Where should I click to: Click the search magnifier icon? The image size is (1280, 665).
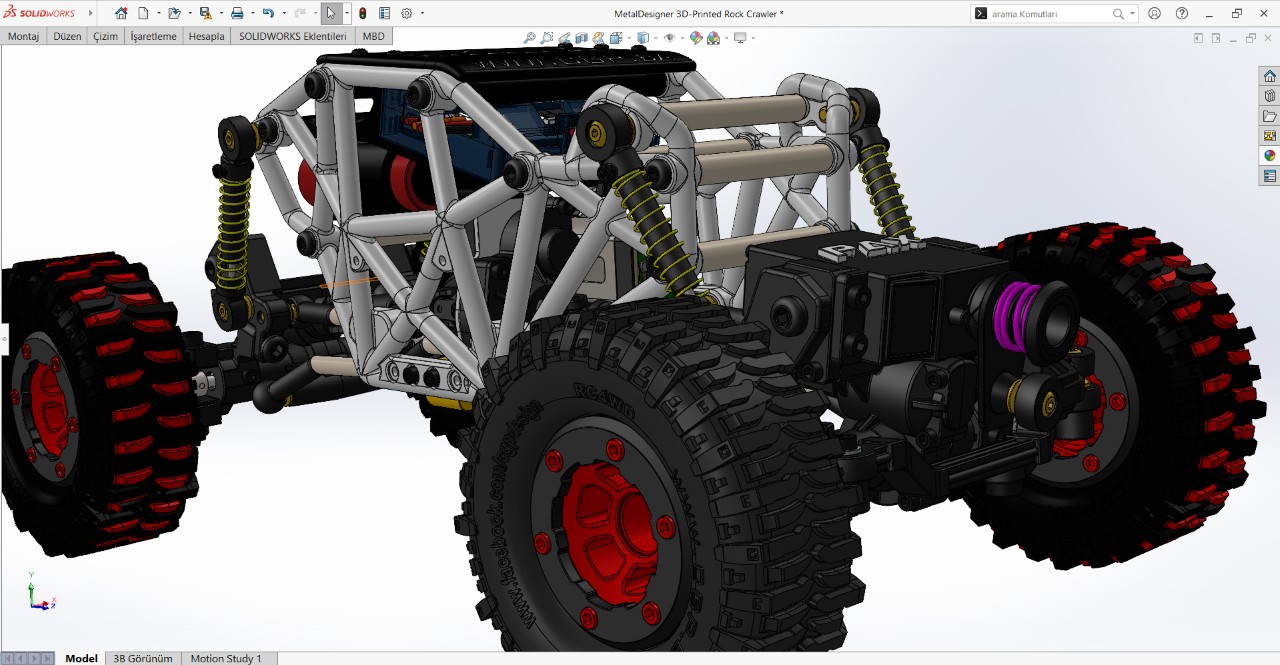1118,13
